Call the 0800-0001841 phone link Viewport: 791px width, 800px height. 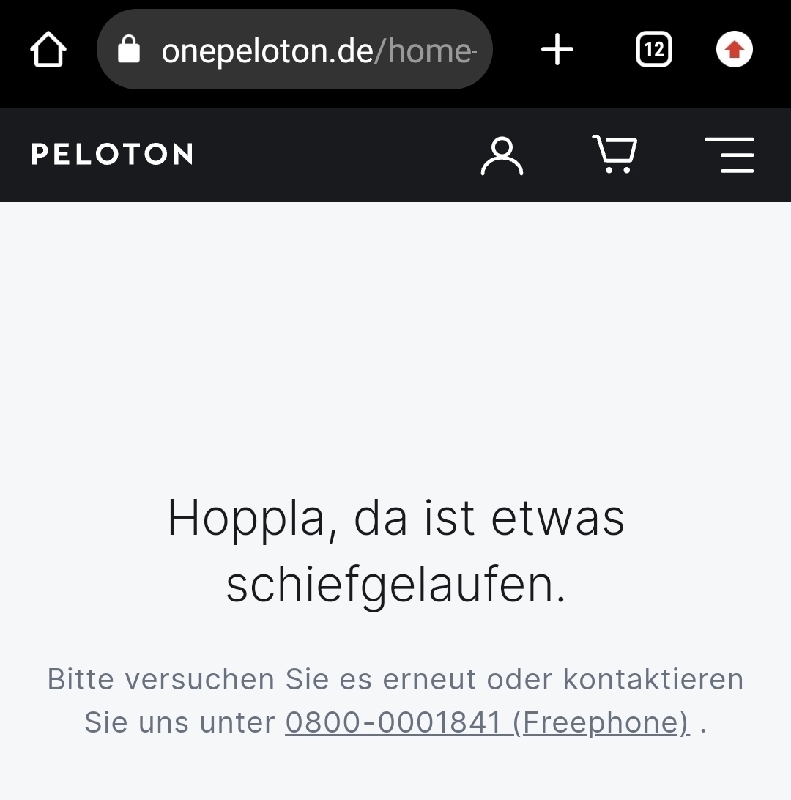click(x=393, y=722)
